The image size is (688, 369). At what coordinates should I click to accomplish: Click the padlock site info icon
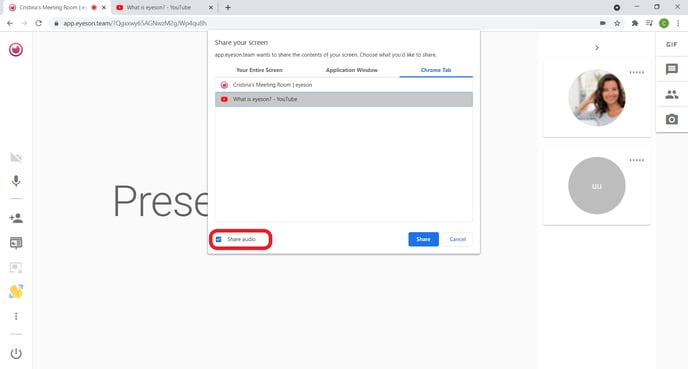point(56,24)
